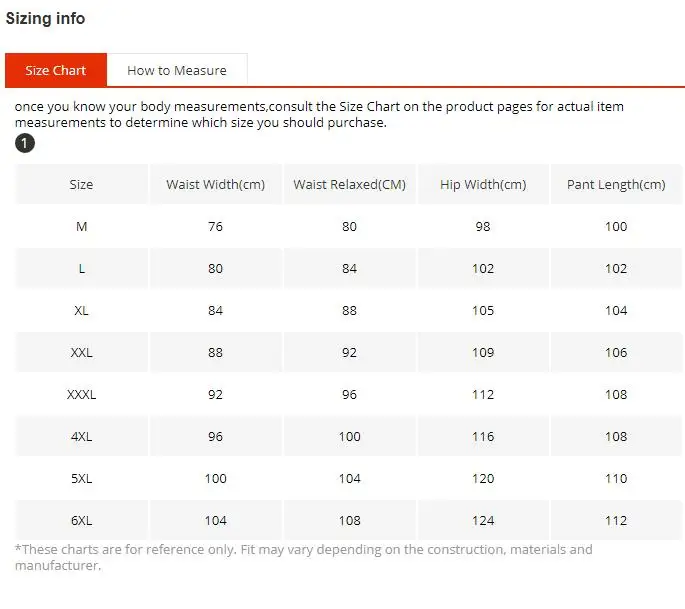The width and height of the screenshot is (685, 609).
Task: Select the 6XL size row label
Action: [81, 520]
